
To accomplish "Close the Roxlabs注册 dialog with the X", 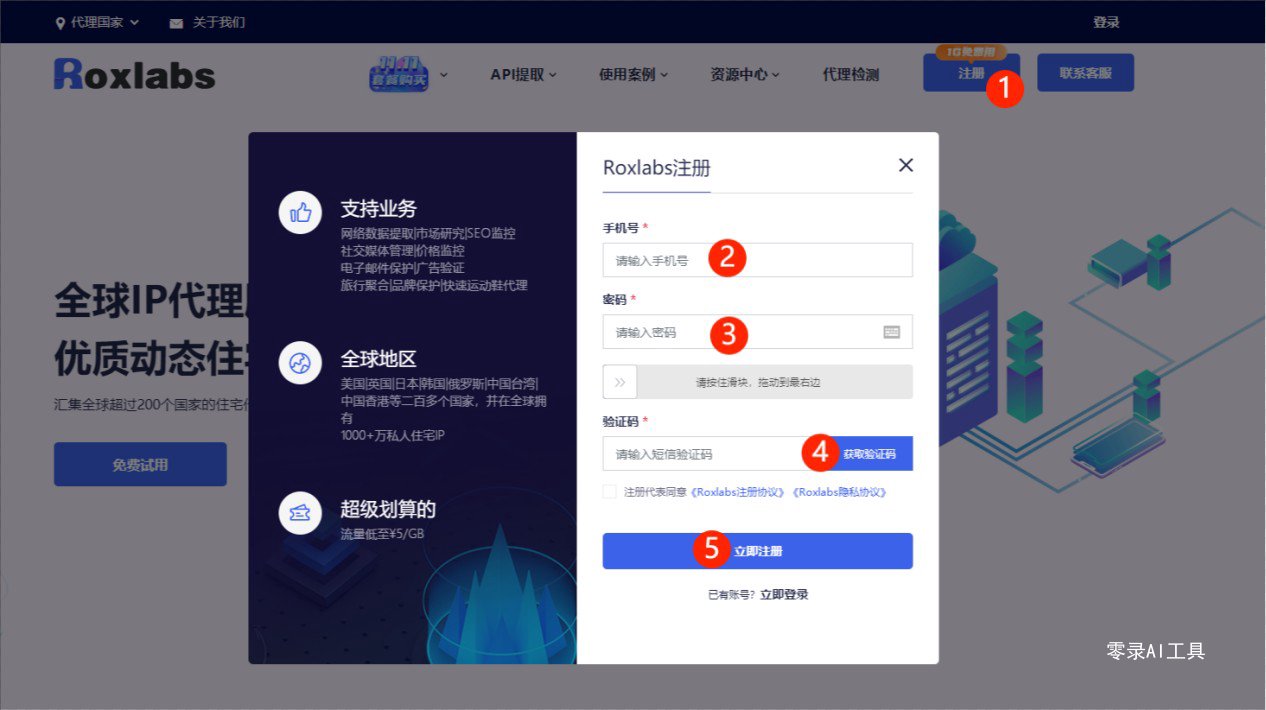I will [x=905, y=165].
